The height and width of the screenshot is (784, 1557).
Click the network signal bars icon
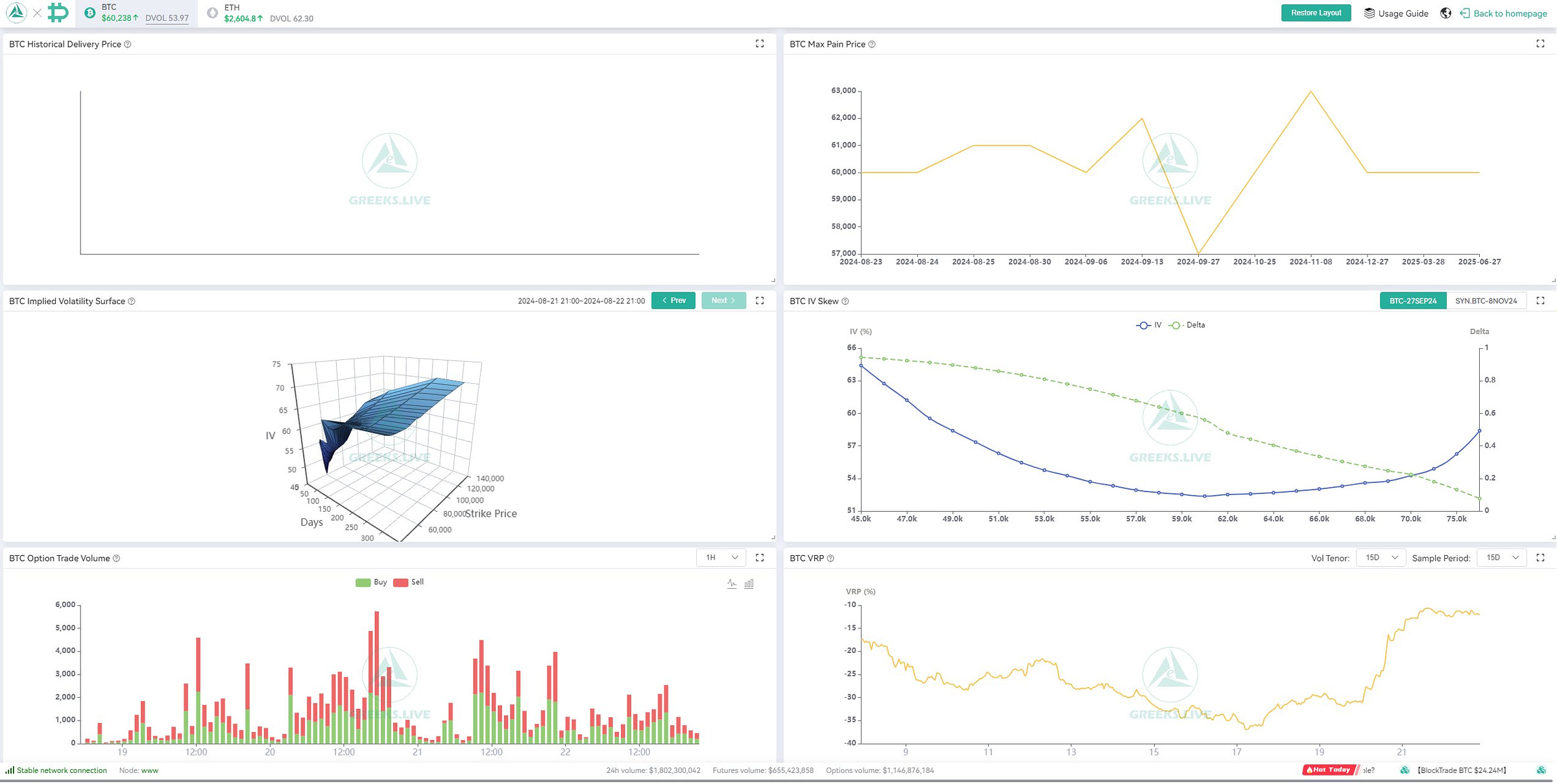click(x=10, y=770)
